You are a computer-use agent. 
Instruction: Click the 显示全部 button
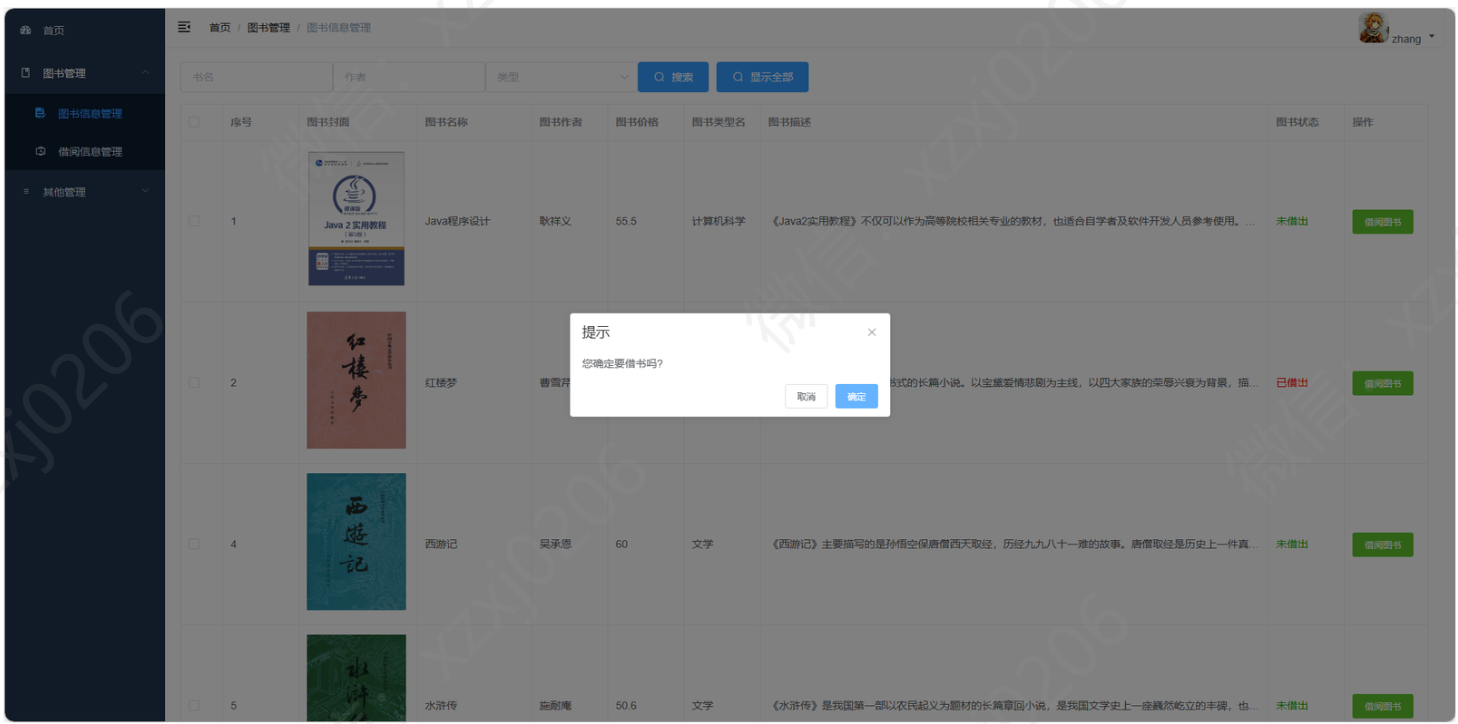tap(762, 77)
